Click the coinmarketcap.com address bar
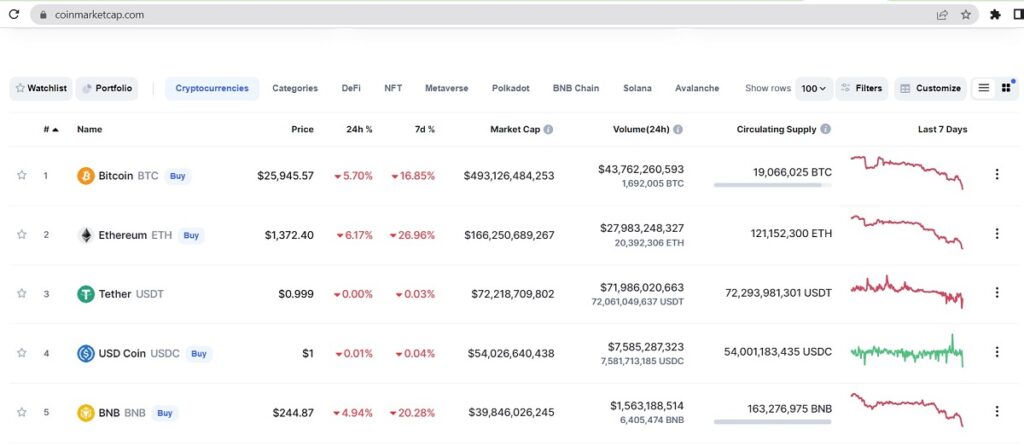This screenshot has height=446, width=1024. [504, 14]
